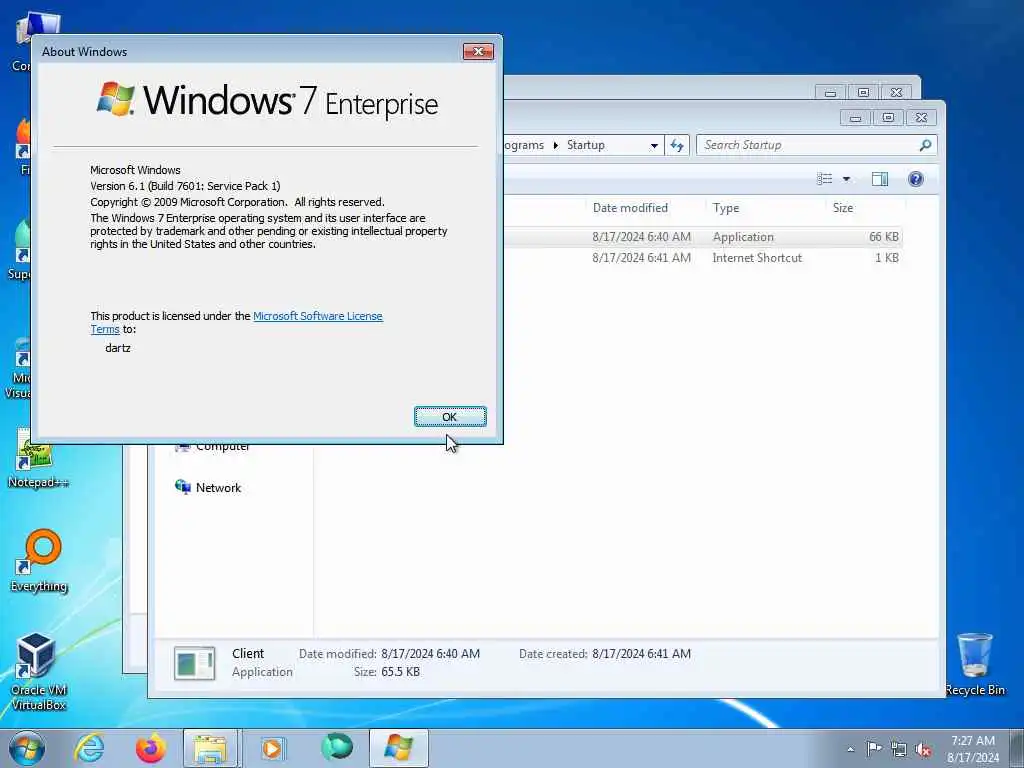Switch to the About Windows taskbar button
This screenshot has width=1024, height=768.
point(398,748)
